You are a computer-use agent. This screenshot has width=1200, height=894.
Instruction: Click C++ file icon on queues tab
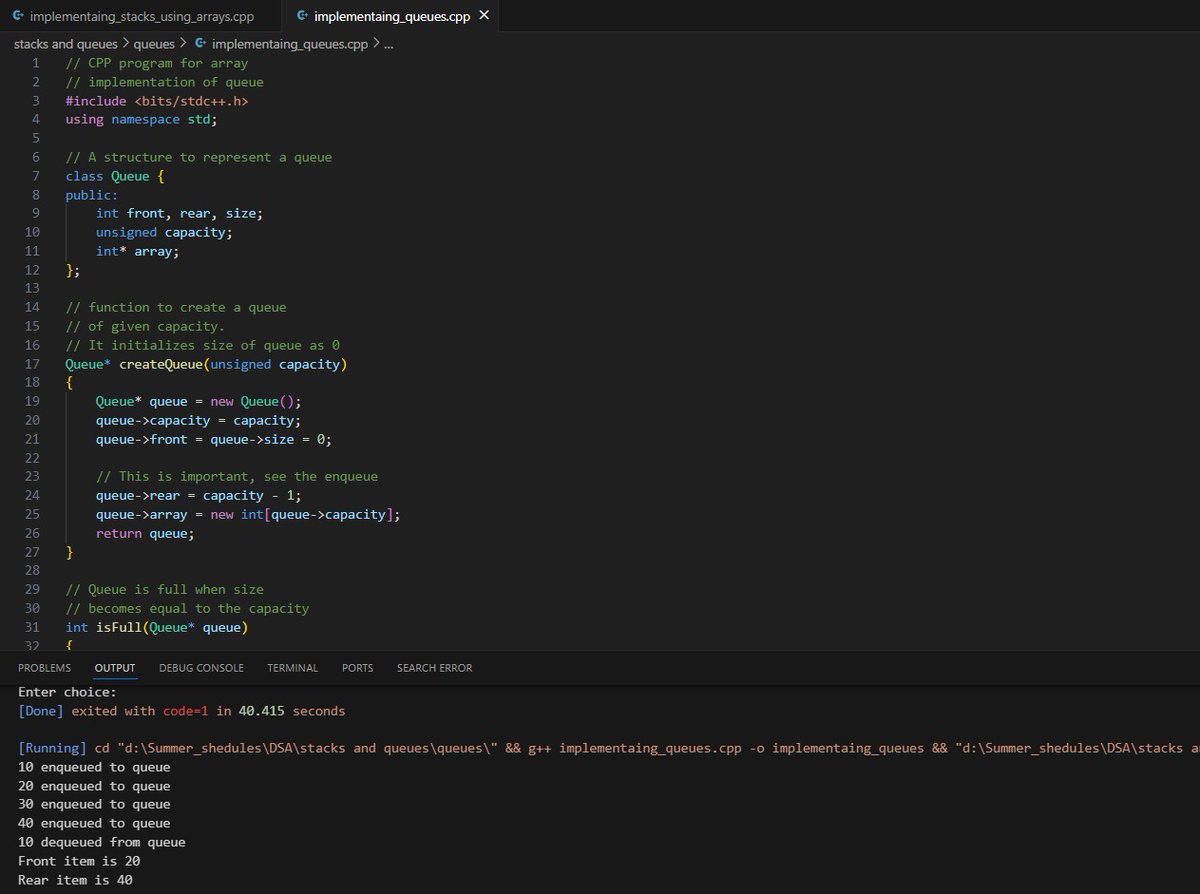tap(303, 17)
